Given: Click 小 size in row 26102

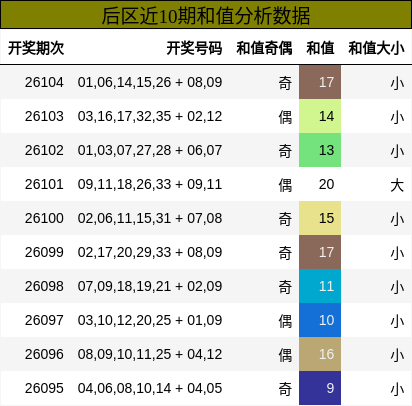Looking at the screenshot, I should [x=397, y=151].
